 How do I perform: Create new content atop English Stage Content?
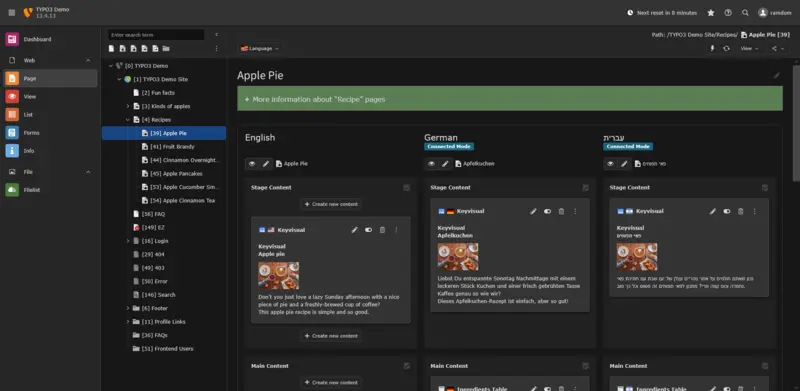pyautogui.click(x=331, y=204)
